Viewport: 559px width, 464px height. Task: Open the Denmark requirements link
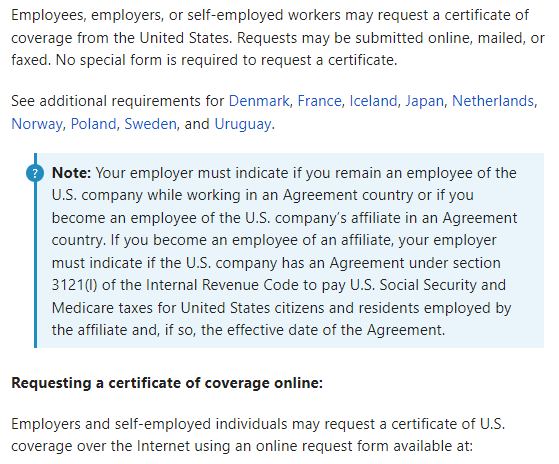(x=259, y=101)
